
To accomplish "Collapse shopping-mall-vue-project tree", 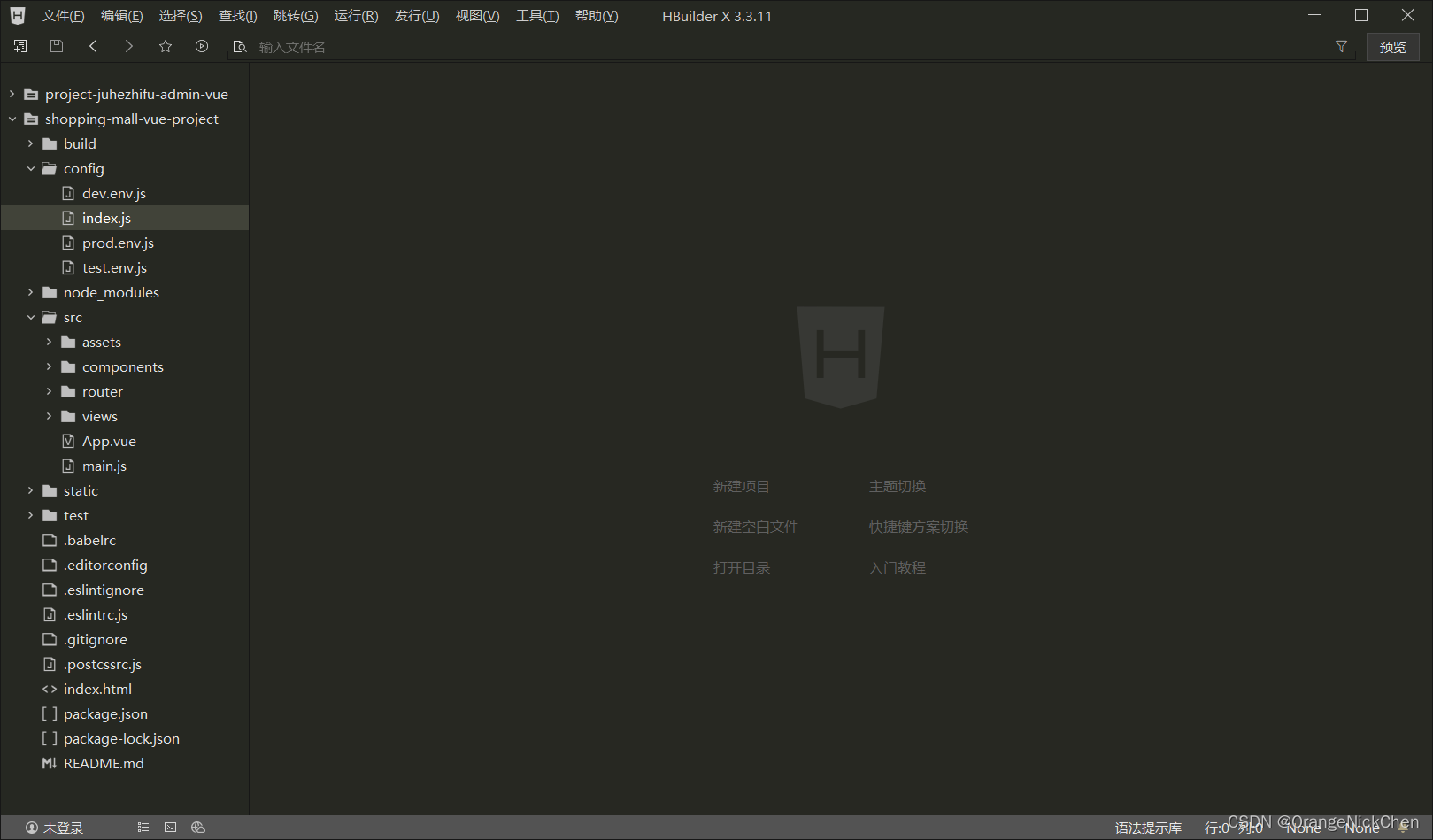I will (x=12, y=119).
